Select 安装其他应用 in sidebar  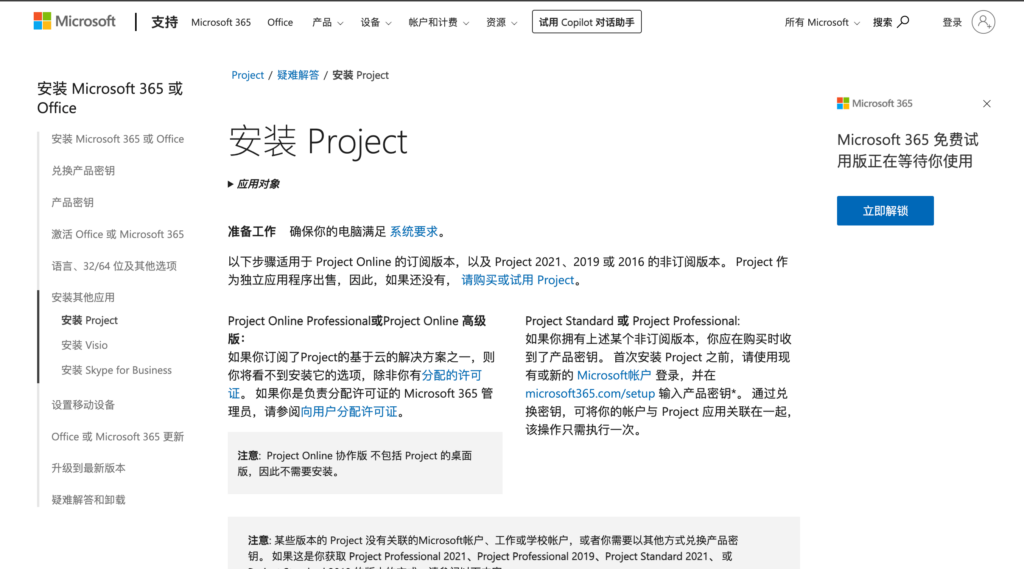pyautogui.click(x=83, y=297)
